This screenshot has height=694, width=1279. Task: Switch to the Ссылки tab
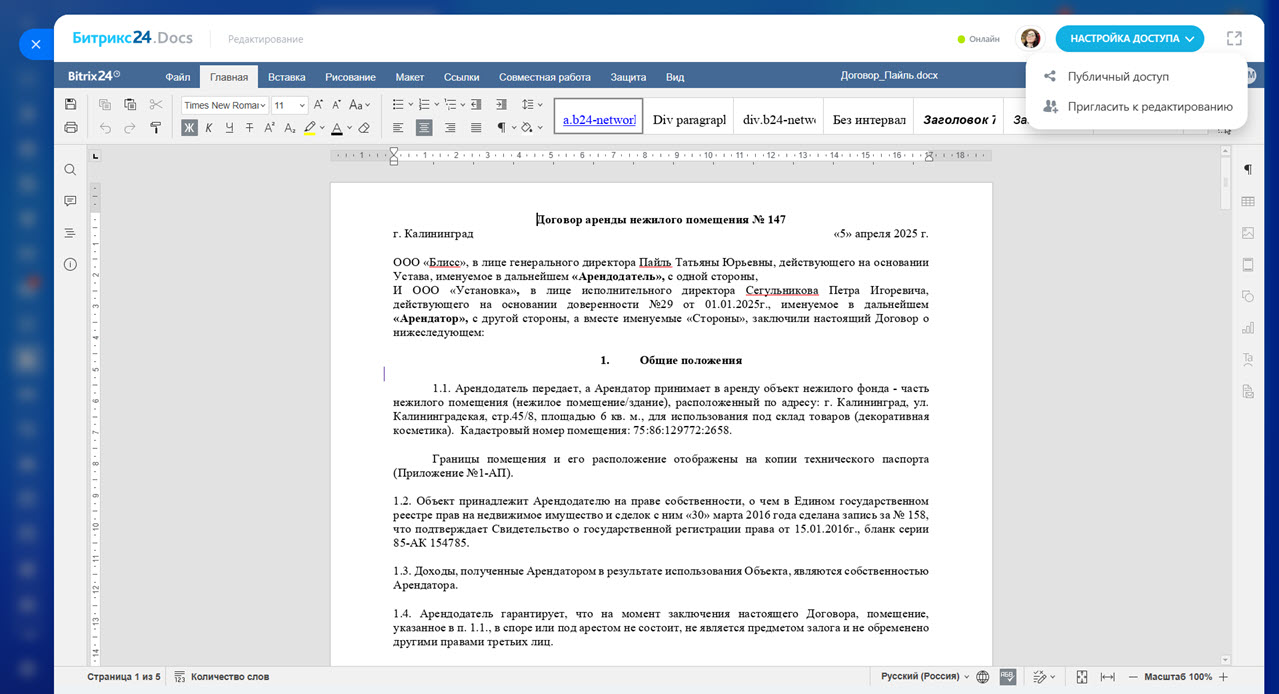click(462, 77)
